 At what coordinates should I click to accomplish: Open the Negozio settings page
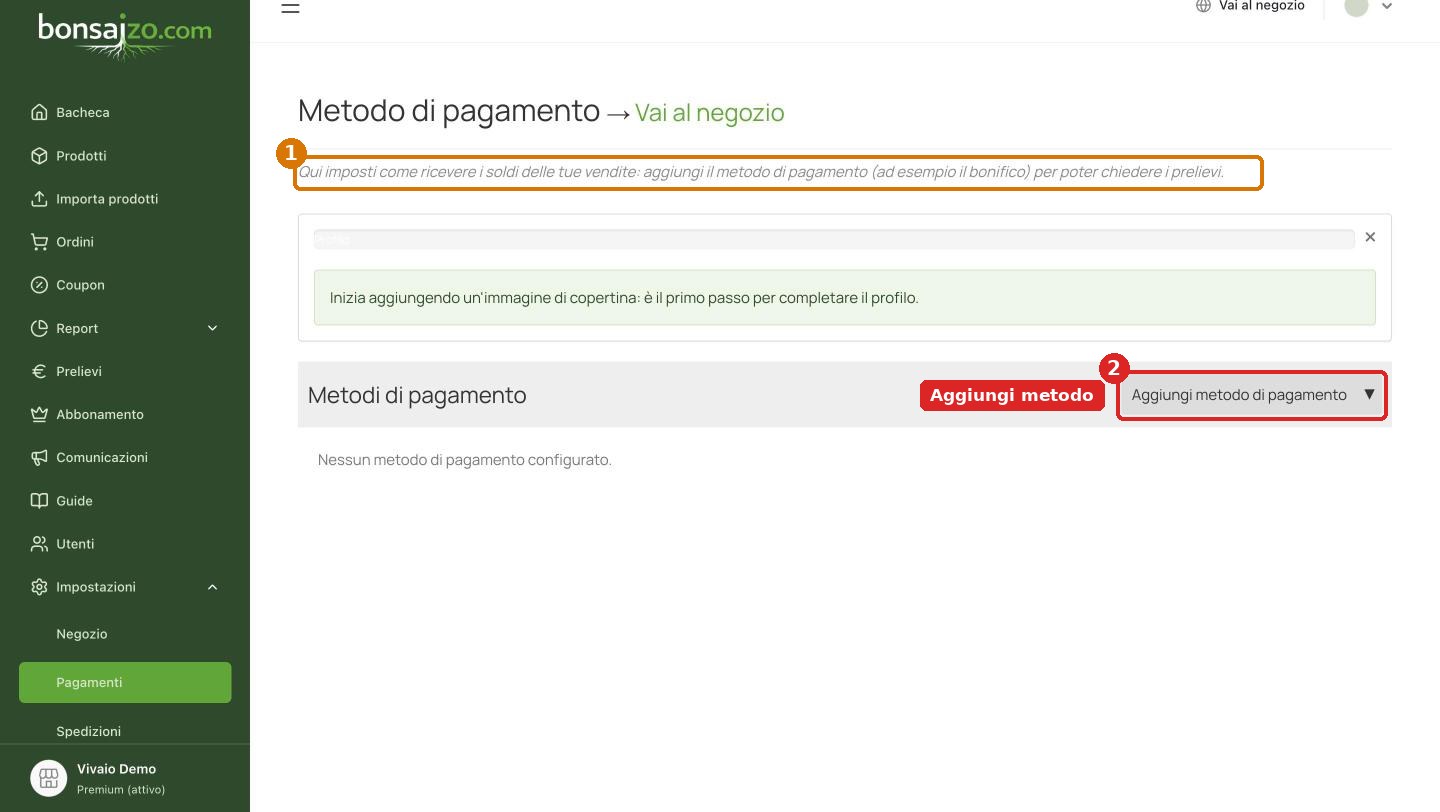point(82,633)
